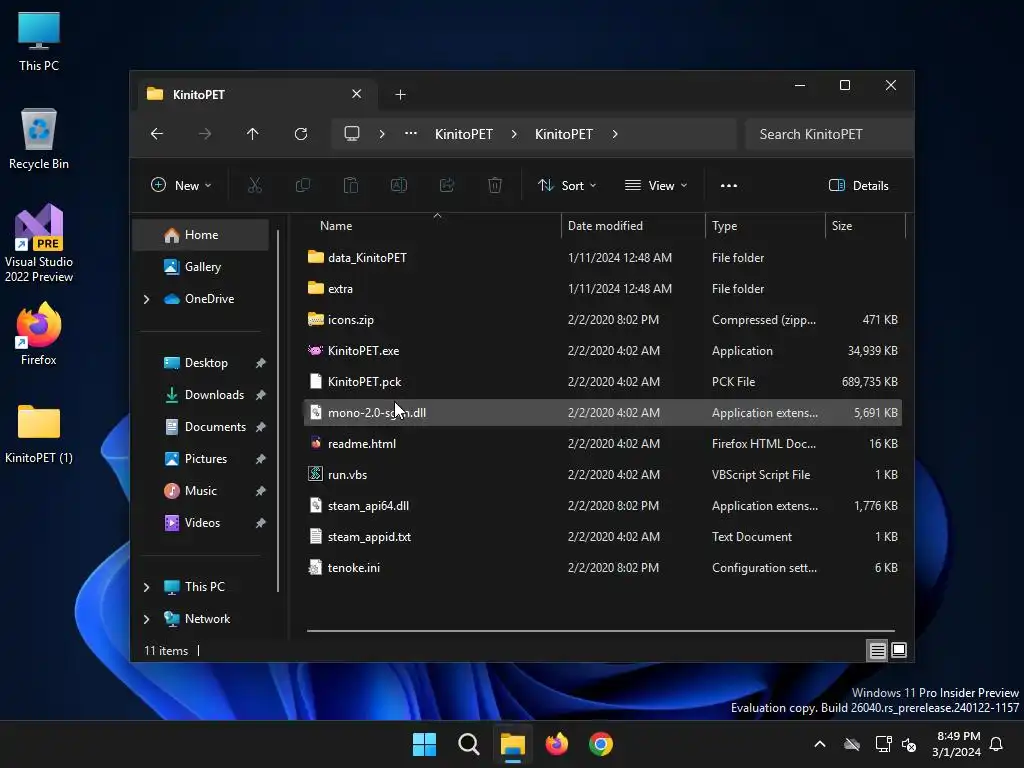Click chevron between the KinitoPET breadcrumbs
1024x768 pixels.
click(x=514, y=134)
